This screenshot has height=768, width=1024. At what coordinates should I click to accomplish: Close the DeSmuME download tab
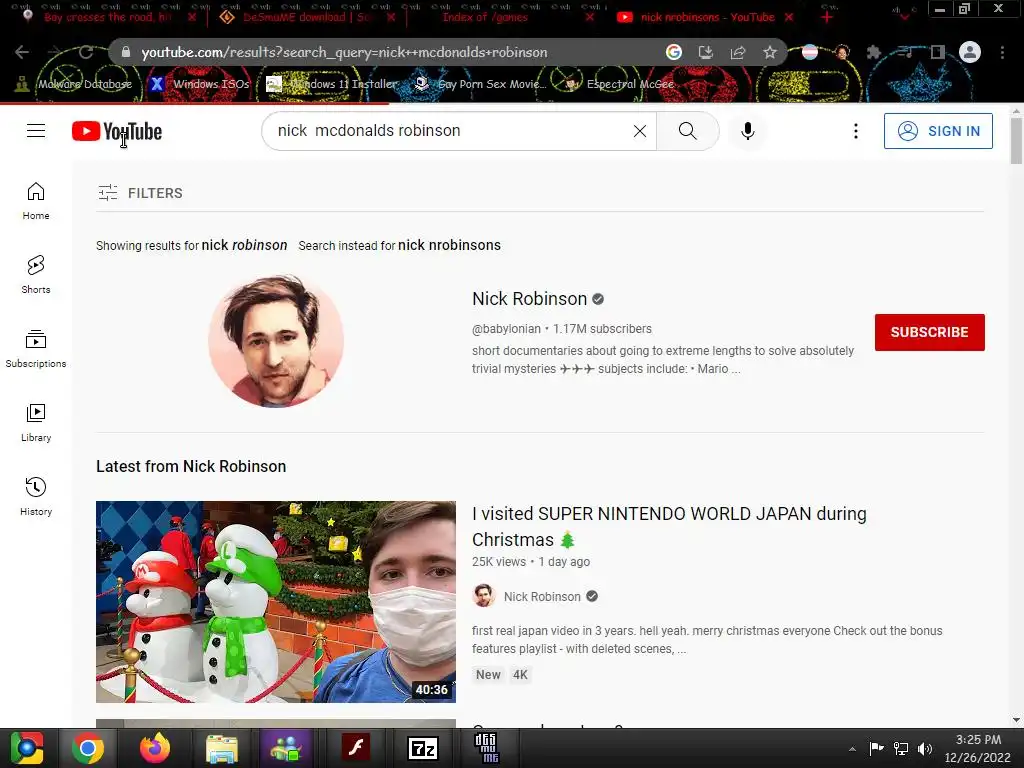[391, 18]
